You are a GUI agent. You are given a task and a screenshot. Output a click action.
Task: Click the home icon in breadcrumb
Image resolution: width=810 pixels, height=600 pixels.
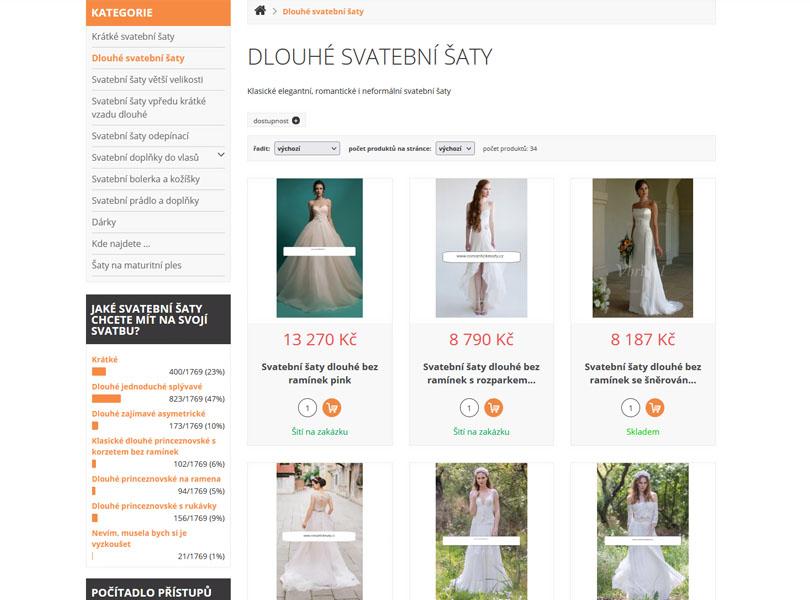(x=260, y=11)
